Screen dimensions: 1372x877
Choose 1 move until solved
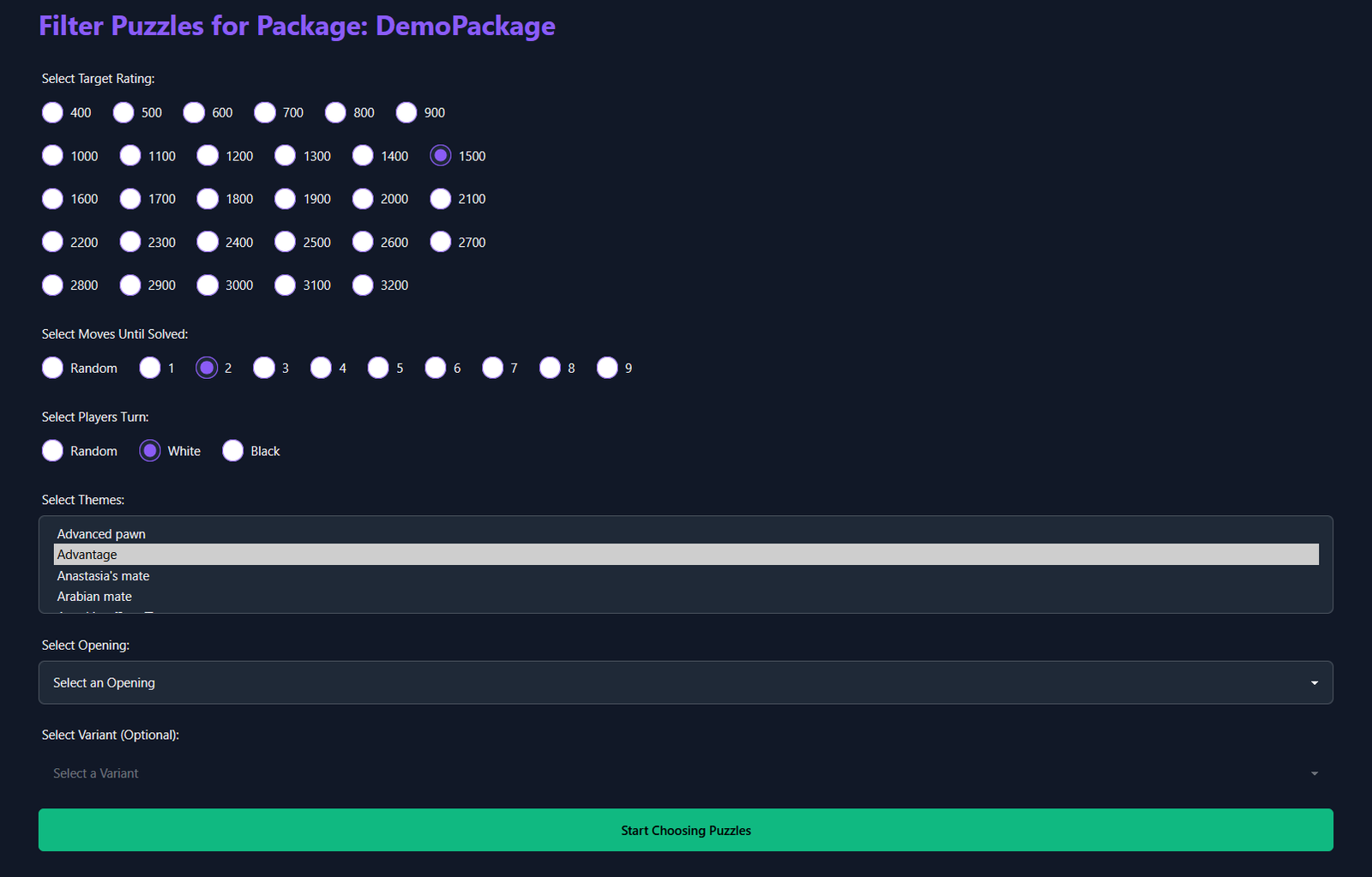[150, 368]
